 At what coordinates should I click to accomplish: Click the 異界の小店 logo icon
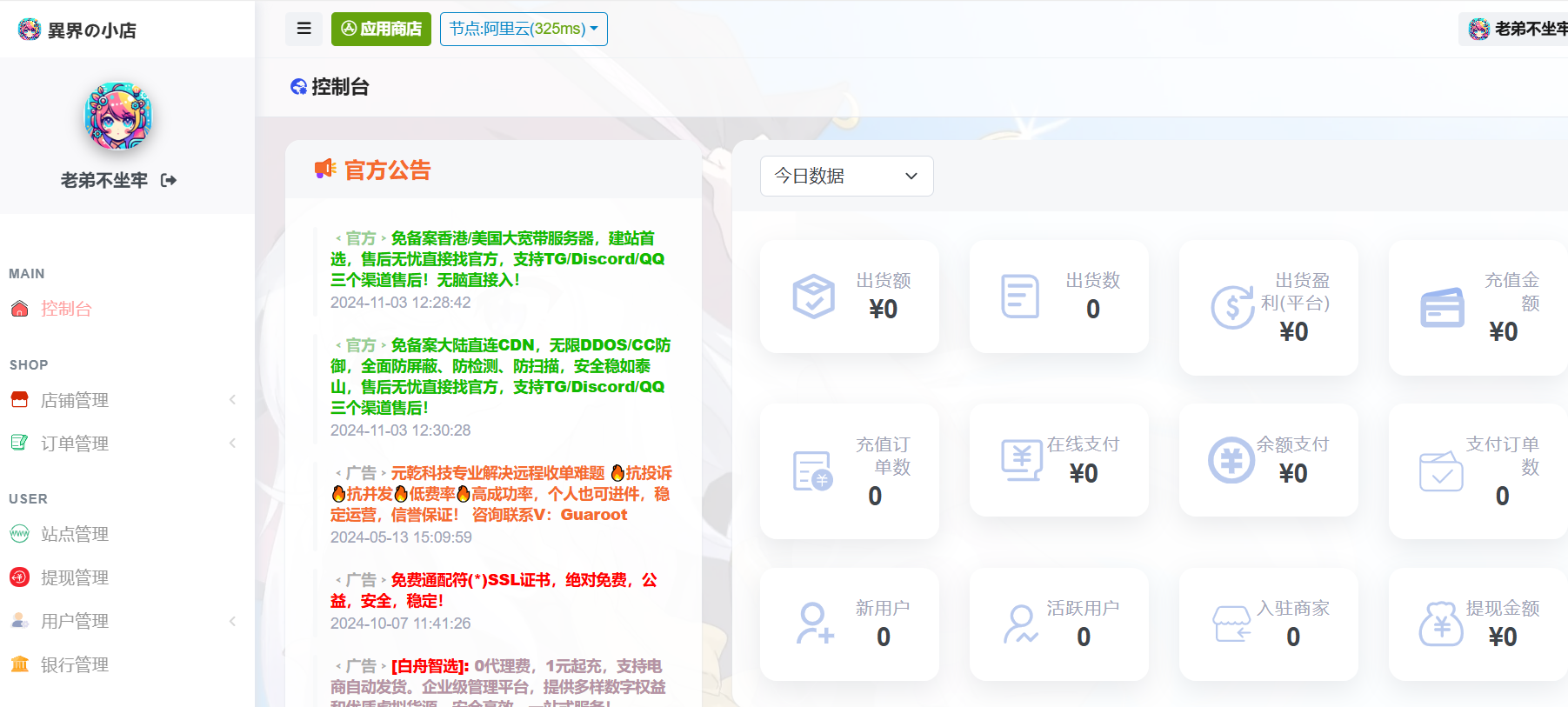pyautogui.click(x=30, y=30)
